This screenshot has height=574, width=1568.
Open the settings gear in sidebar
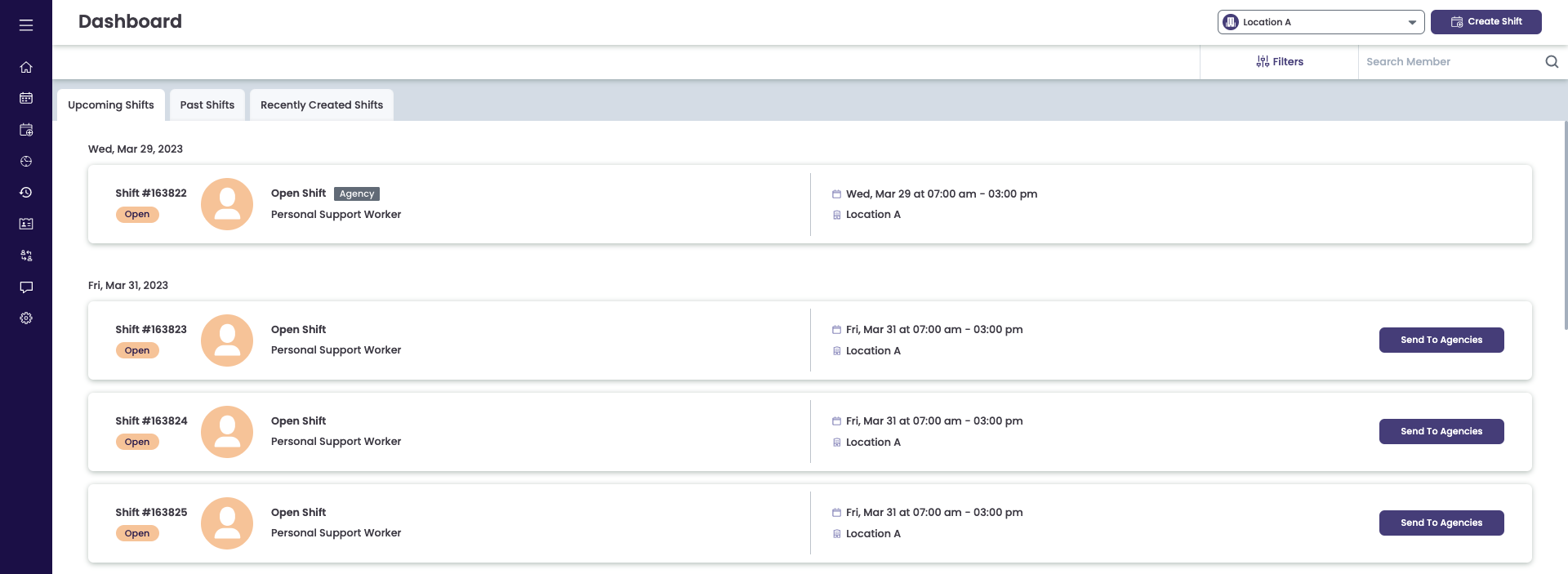[26, 318]
